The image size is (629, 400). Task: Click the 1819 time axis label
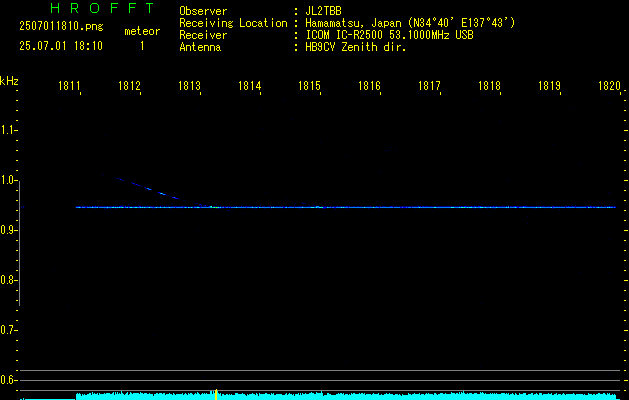pos(549,86)
